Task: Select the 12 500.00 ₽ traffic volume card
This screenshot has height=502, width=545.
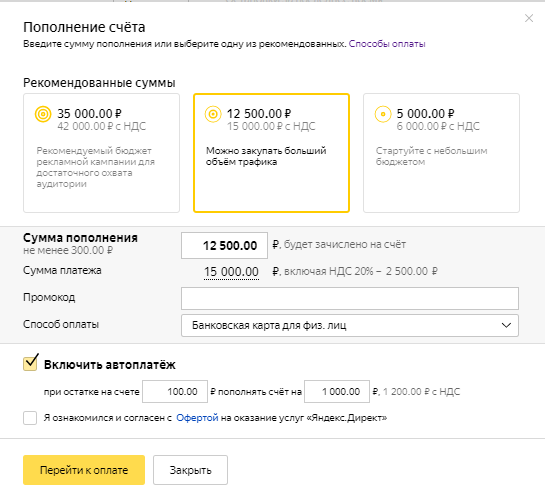Action: pyautogui.click(x=271, y=153)
